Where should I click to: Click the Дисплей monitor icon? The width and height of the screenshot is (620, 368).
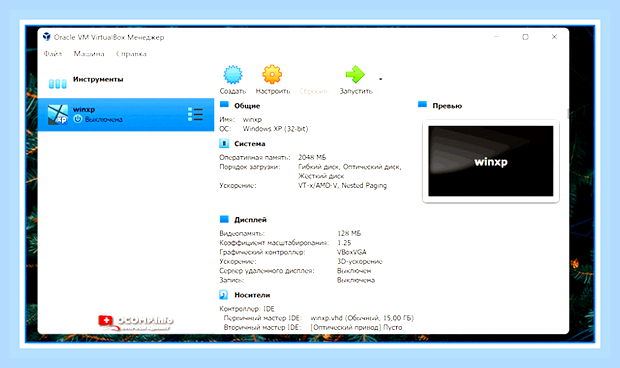click(x=224, y=219)
